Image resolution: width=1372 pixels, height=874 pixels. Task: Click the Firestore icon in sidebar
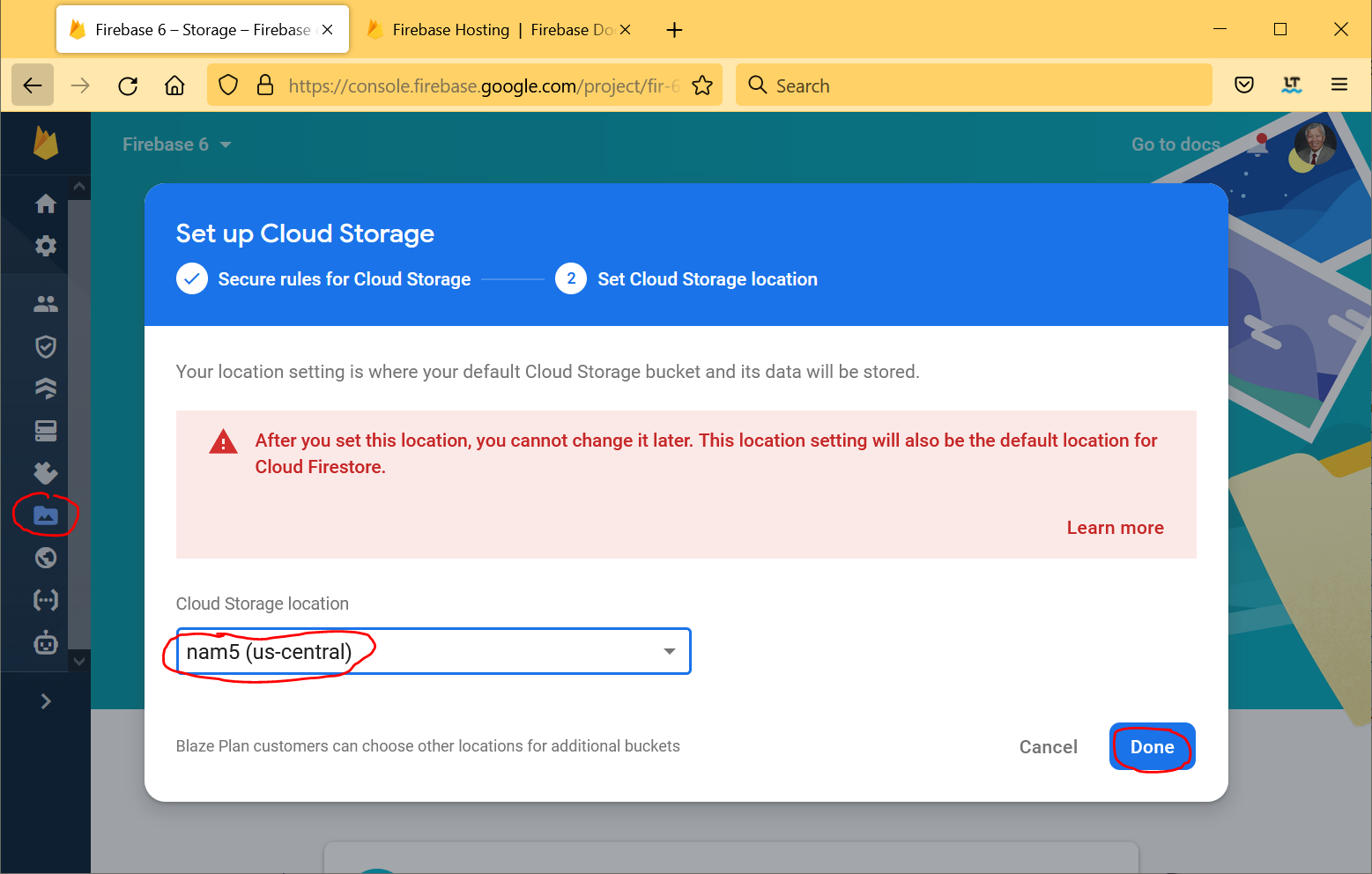tap(46, 389)
